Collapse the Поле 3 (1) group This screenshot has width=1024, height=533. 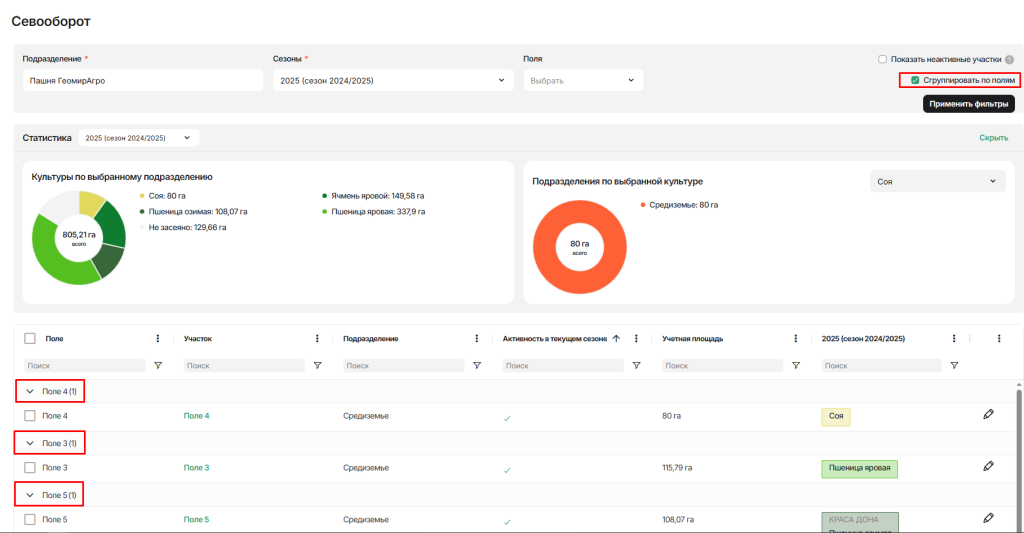(30, 443)
